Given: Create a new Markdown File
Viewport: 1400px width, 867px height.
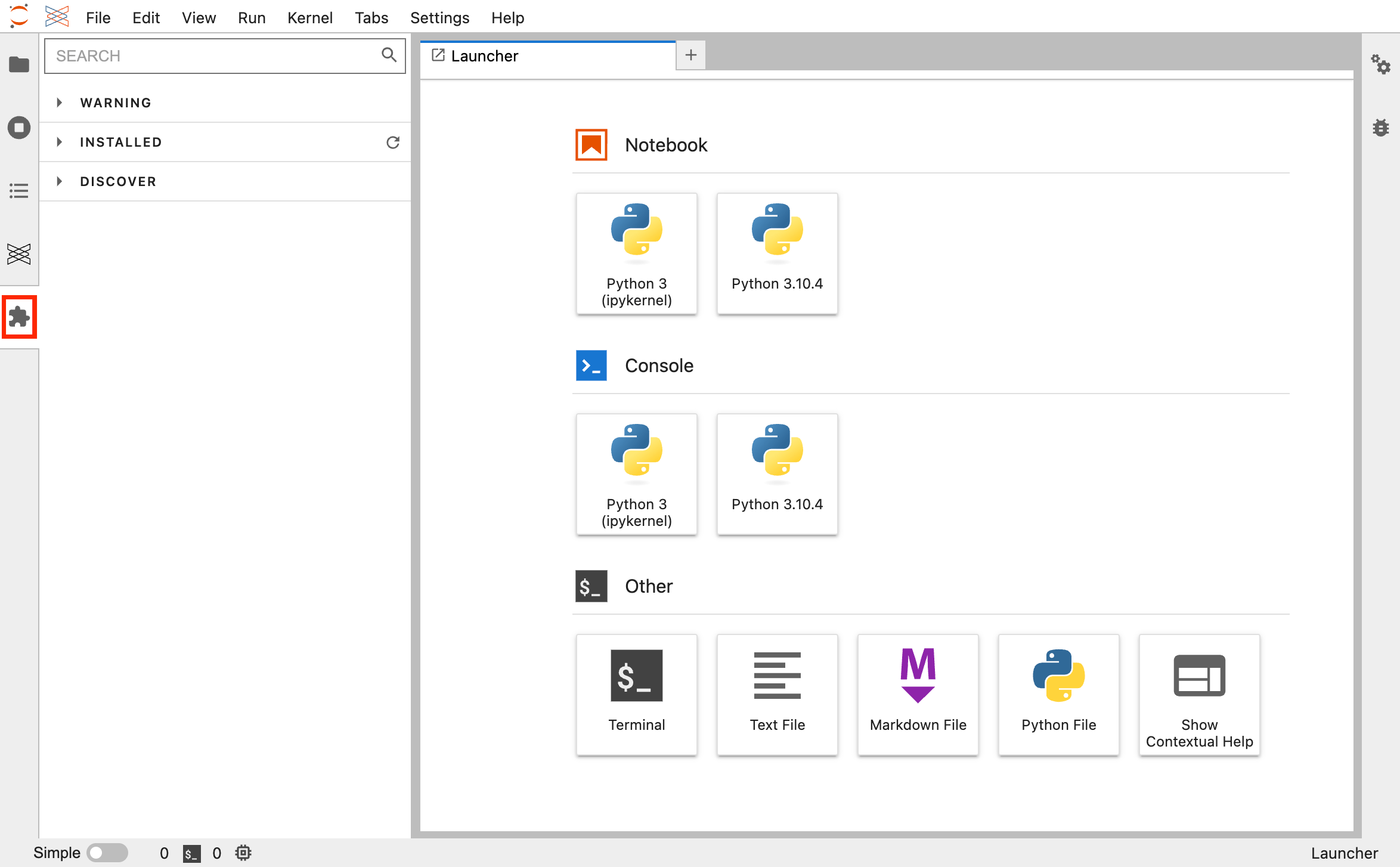Looking at the screenshot, I should click(x=918, y=694).
